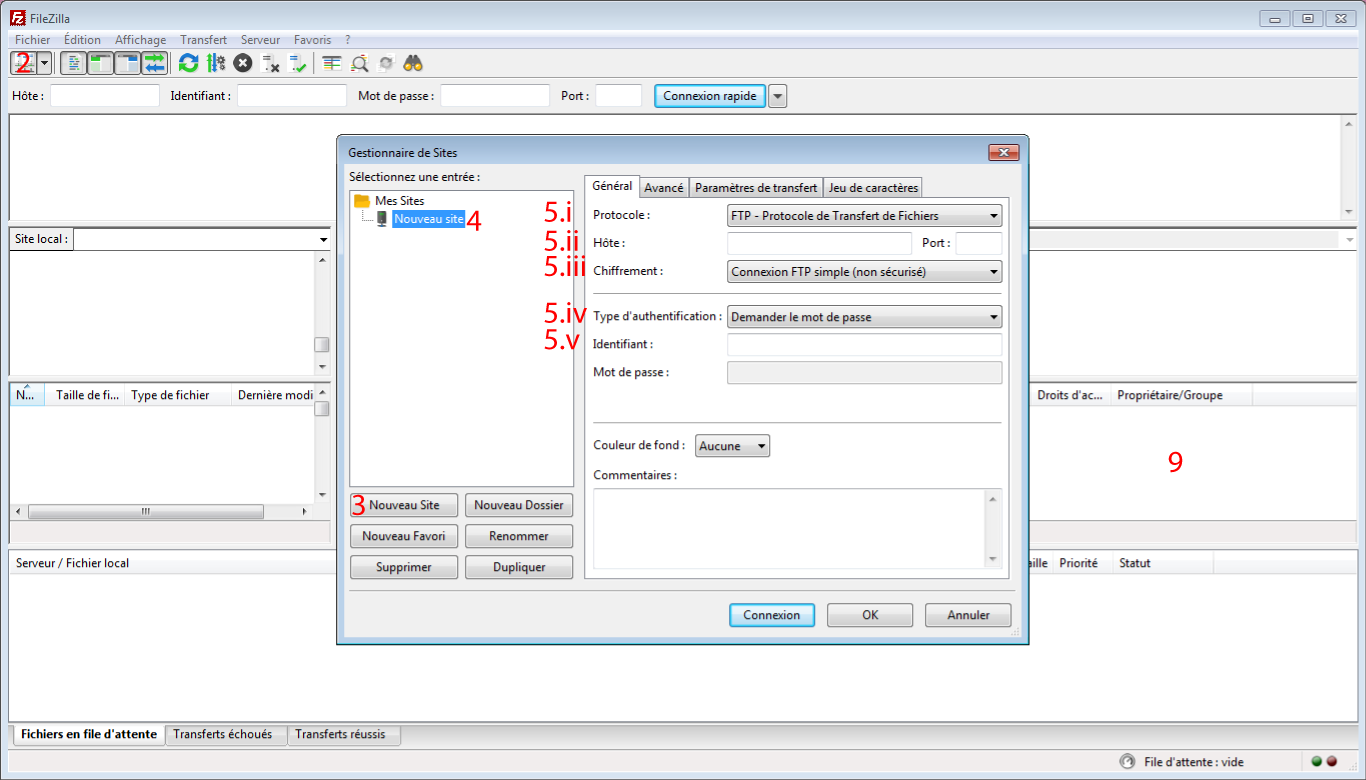Click the FileZilla logo in title bar
Viewport: 1366px width, 780px height.
click(x=18, y=18)
